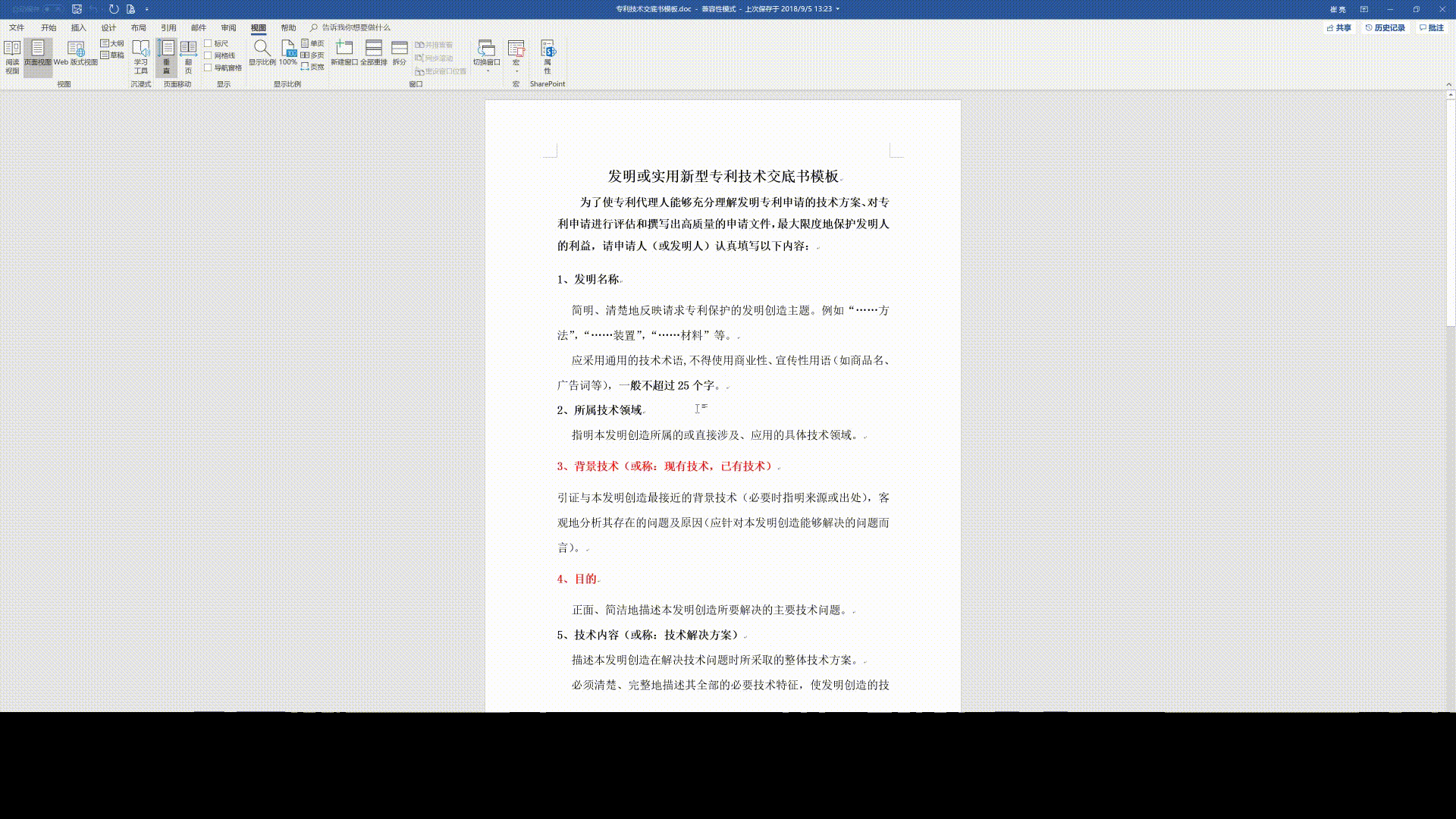The height and width of the screenshot is (819, 1456).
Task: Click 新建窗口 (New Window)
Action: [x=344, y=53]
